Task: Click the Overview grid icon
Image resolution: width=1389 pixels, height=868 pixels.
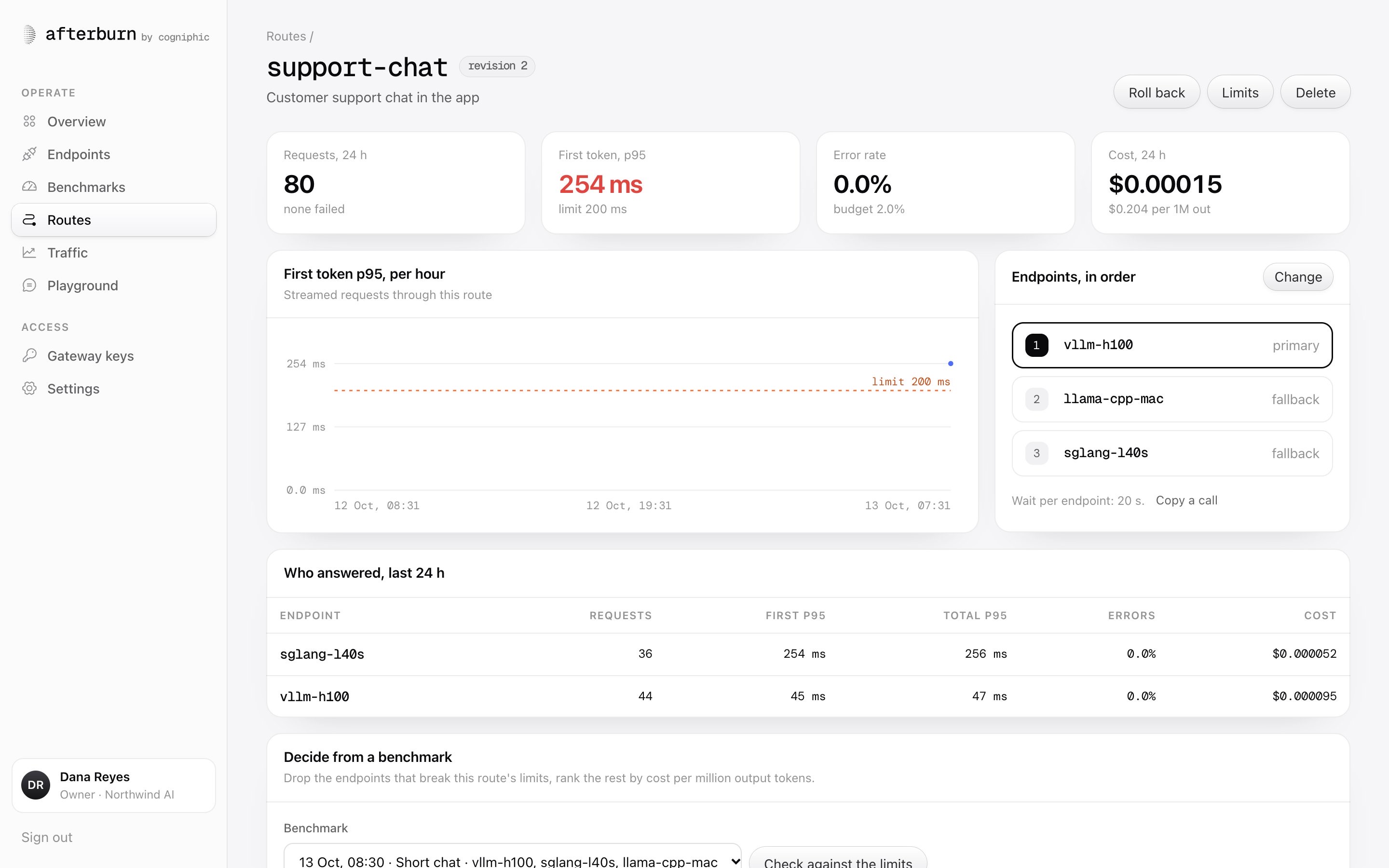Action: coord(29,122)
